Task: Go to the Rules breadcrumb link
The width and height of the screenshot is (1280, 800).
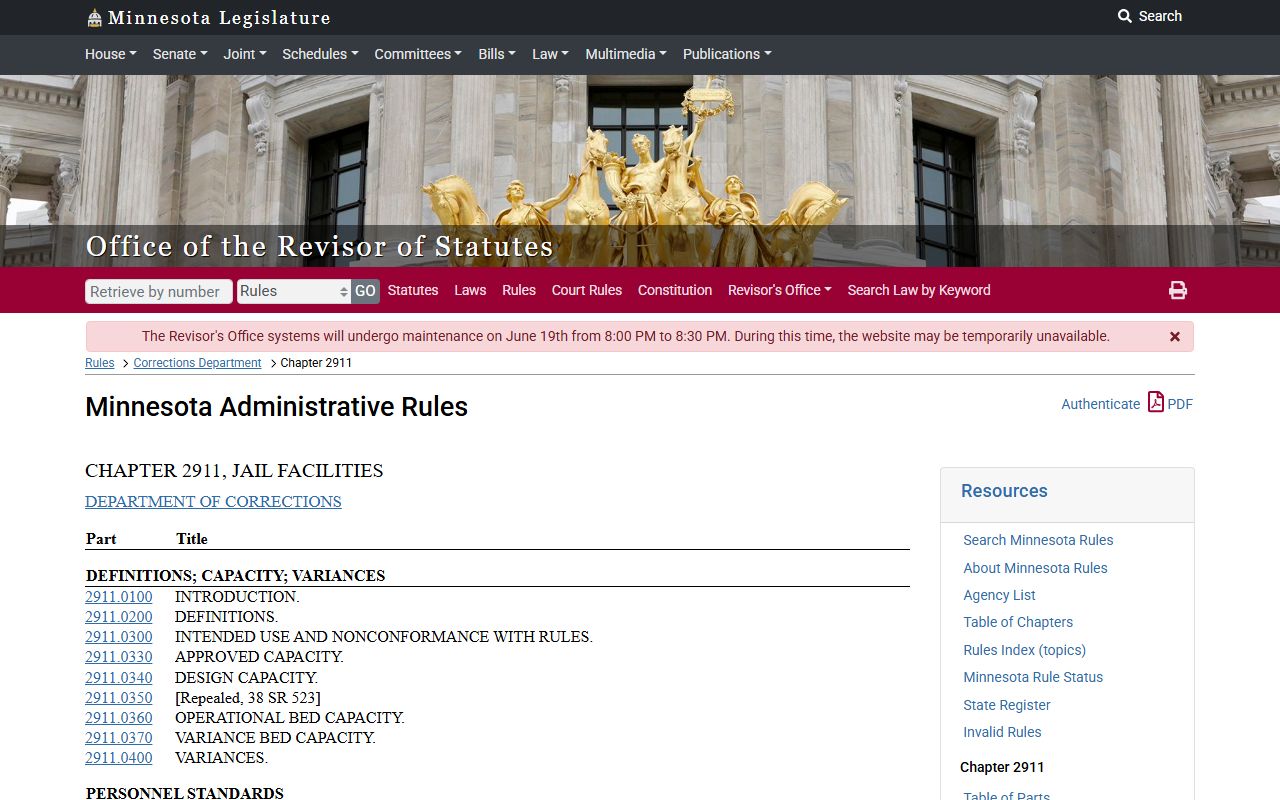Action: 100,363
